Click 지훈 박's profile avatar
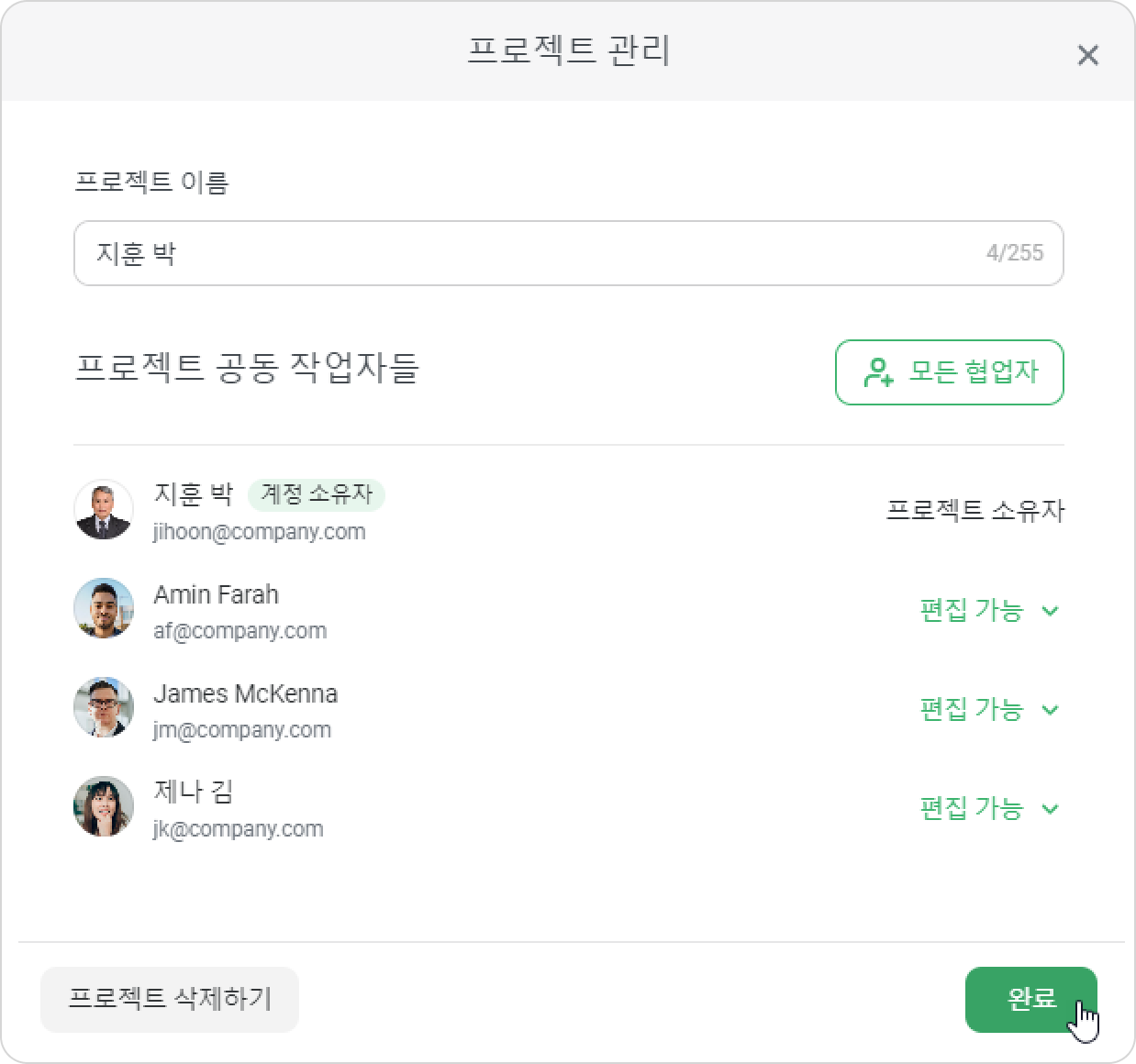 104,509
